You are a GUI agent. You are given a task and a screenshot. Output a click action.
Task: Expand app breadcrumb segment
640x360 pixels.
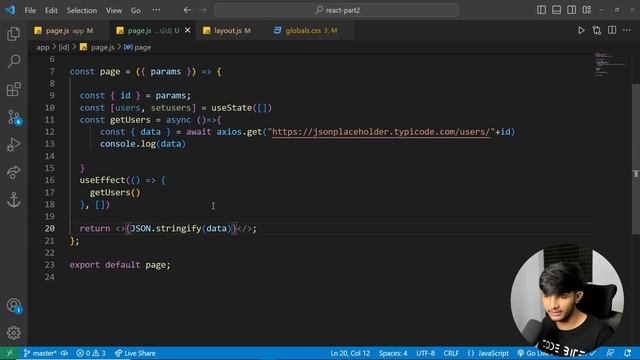coord(42,47)
